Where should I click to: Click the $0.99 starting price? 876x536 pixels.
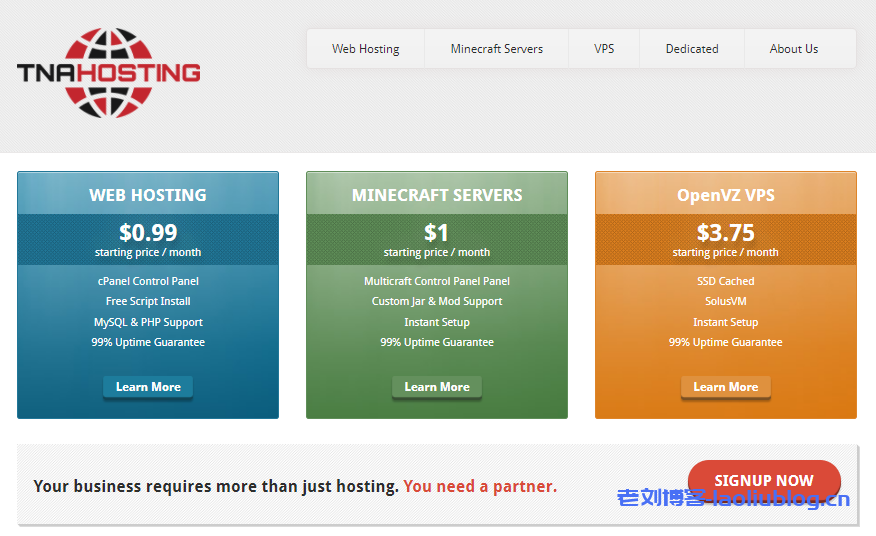148,233
